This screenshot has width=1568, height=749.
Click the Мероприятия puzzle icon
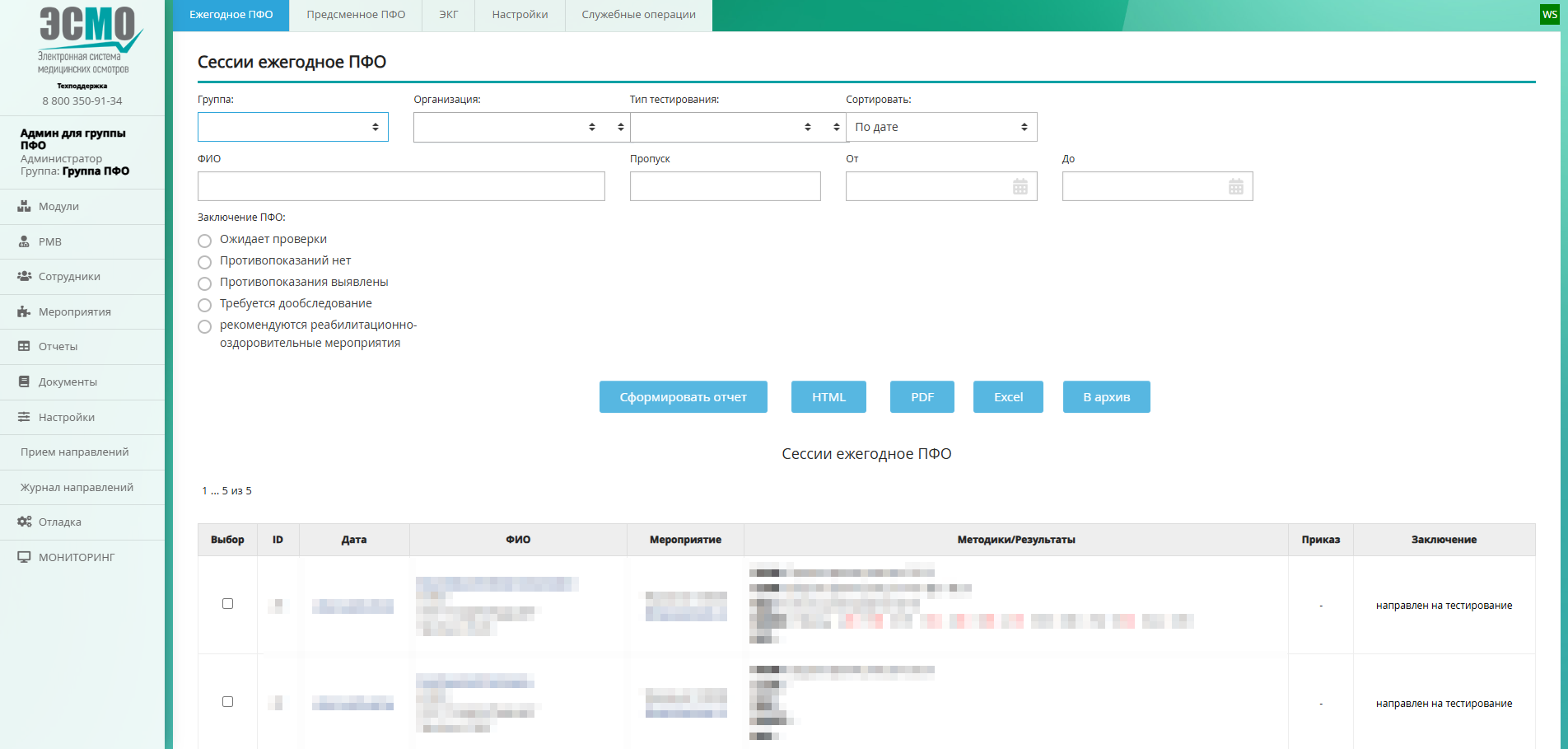click(x=24, y=311)
